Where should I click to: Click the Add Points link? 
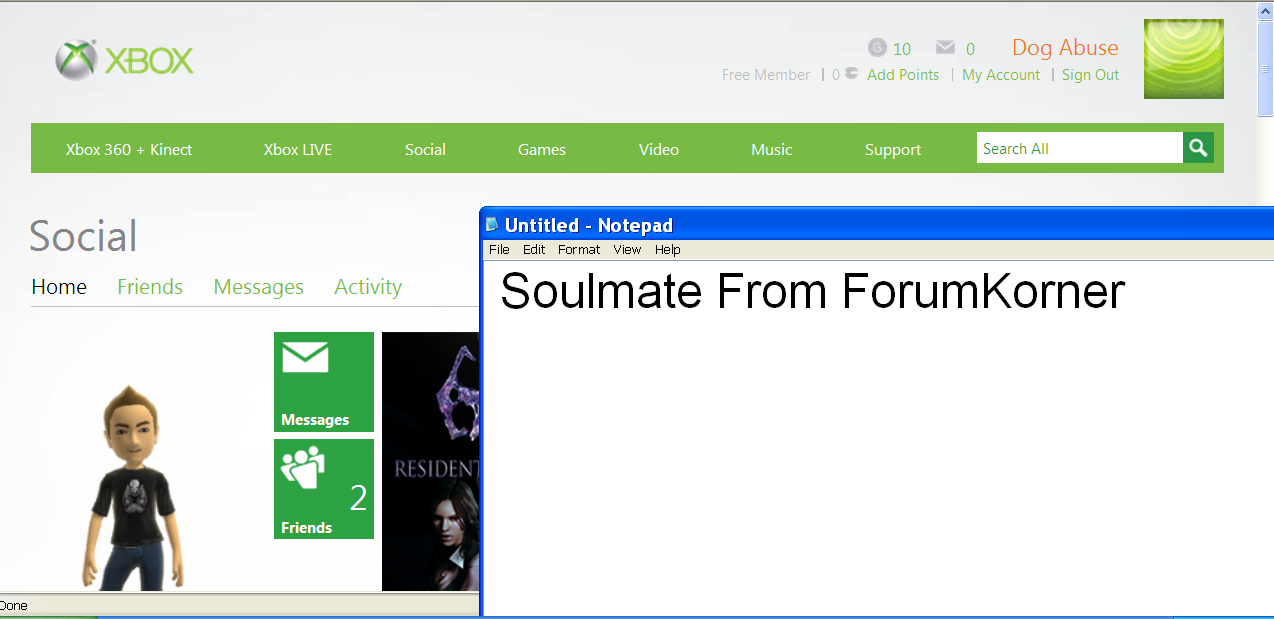[903, 74]
